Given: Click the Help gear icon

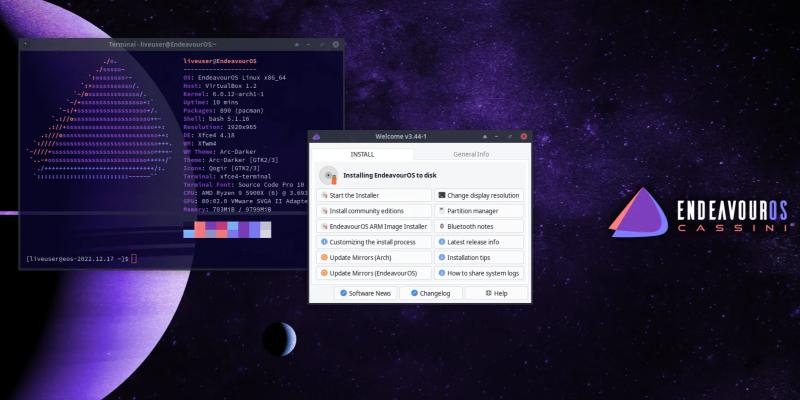Looking at the screenshot, I should point(487,293).
